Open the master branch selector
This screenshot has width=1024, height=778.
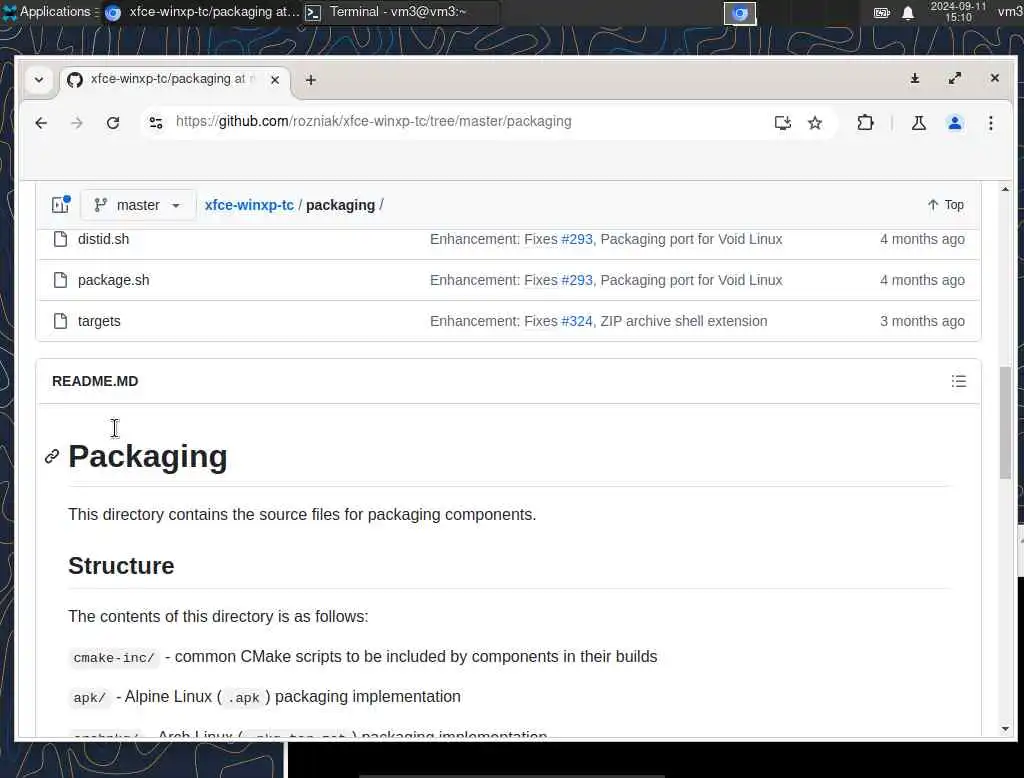[137, 205]
